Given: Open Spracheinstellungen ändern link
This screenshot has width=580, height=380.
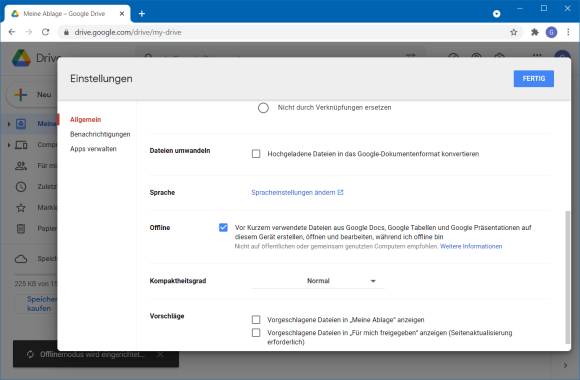Looking at the screenshot, I should [x=297, y=192].
